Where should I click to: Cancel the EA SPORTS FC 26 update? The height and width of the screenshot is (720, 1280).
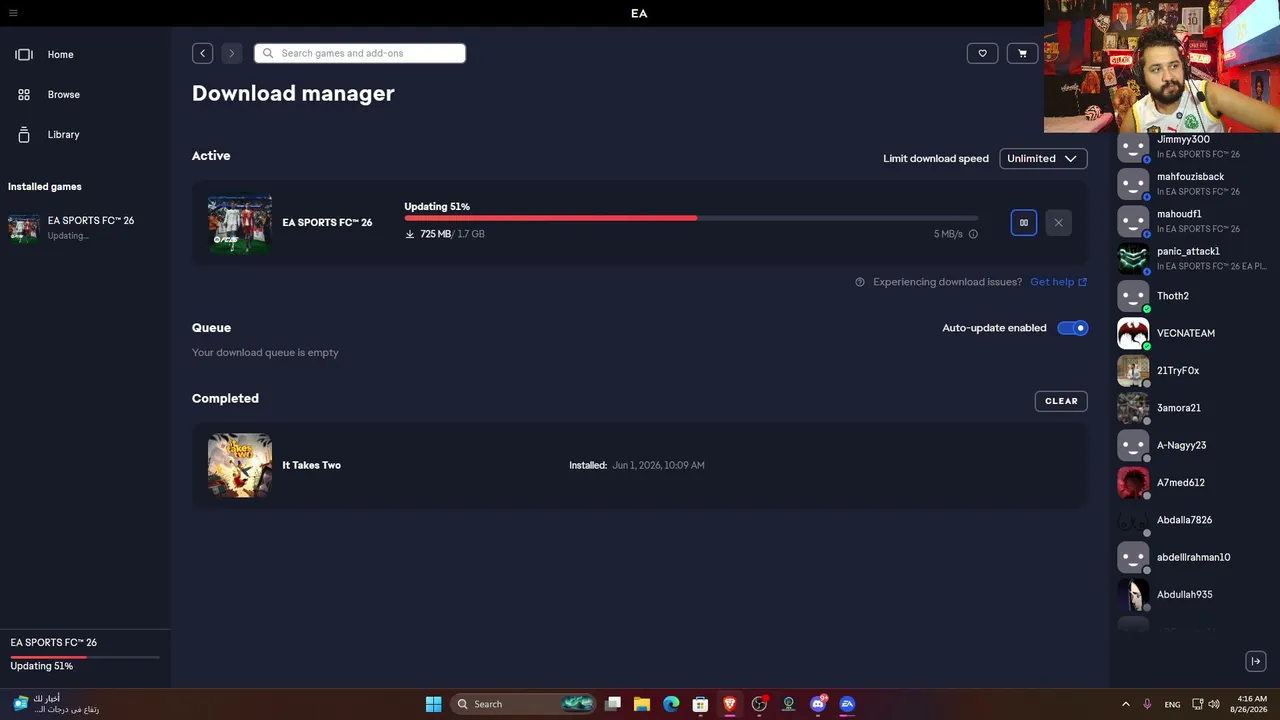(x=1058, y=223)
